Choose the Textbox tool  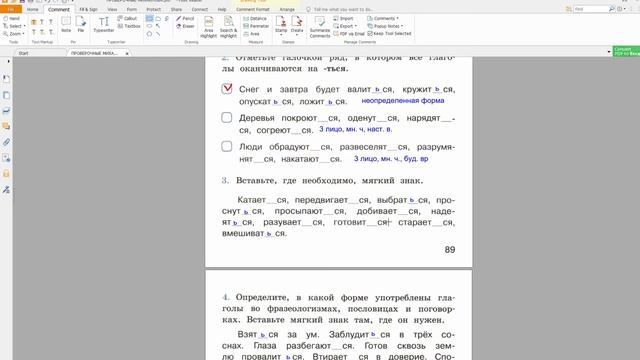(x=129, y=26)
